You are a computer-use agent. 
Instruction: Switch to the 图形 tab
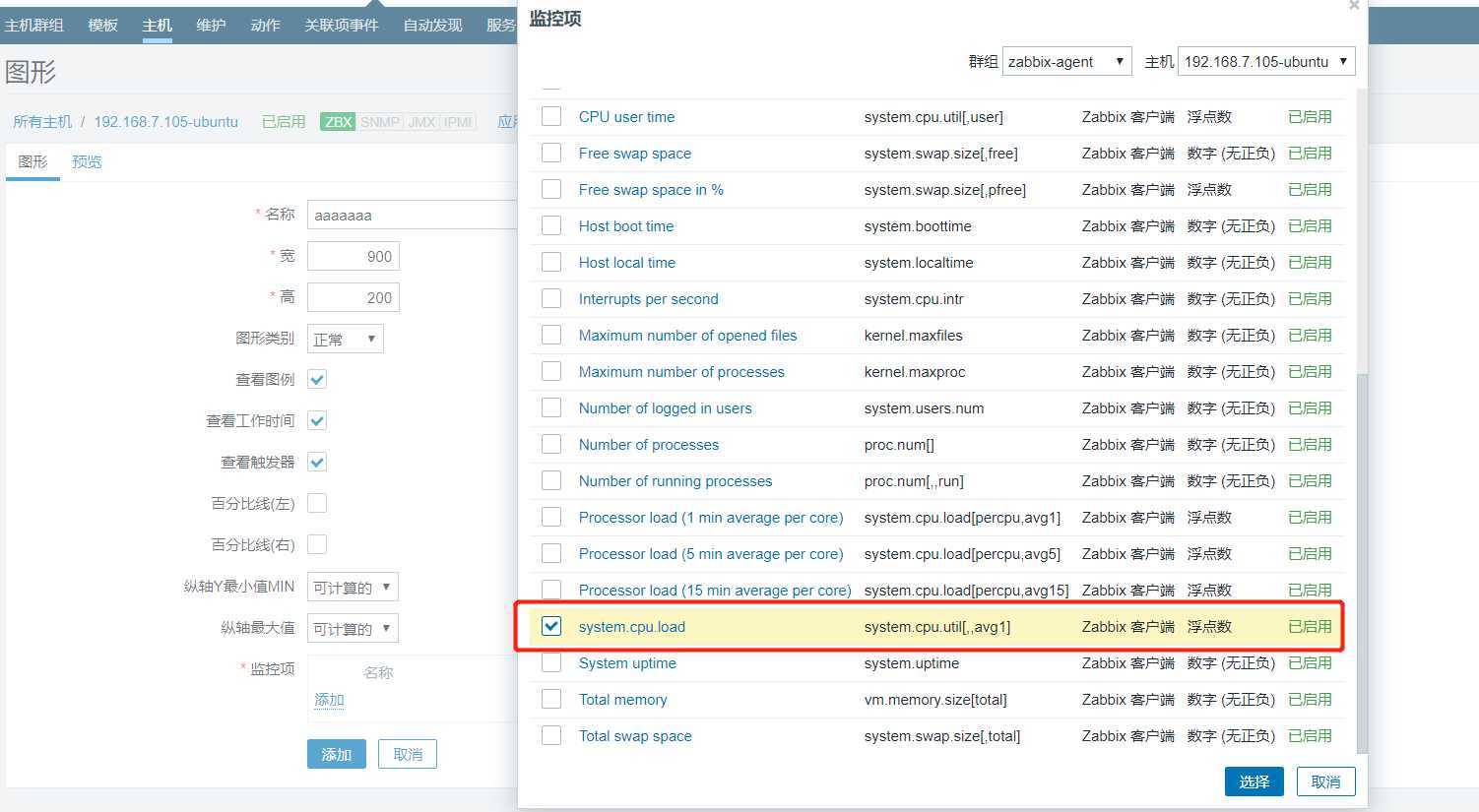(32, 161)
